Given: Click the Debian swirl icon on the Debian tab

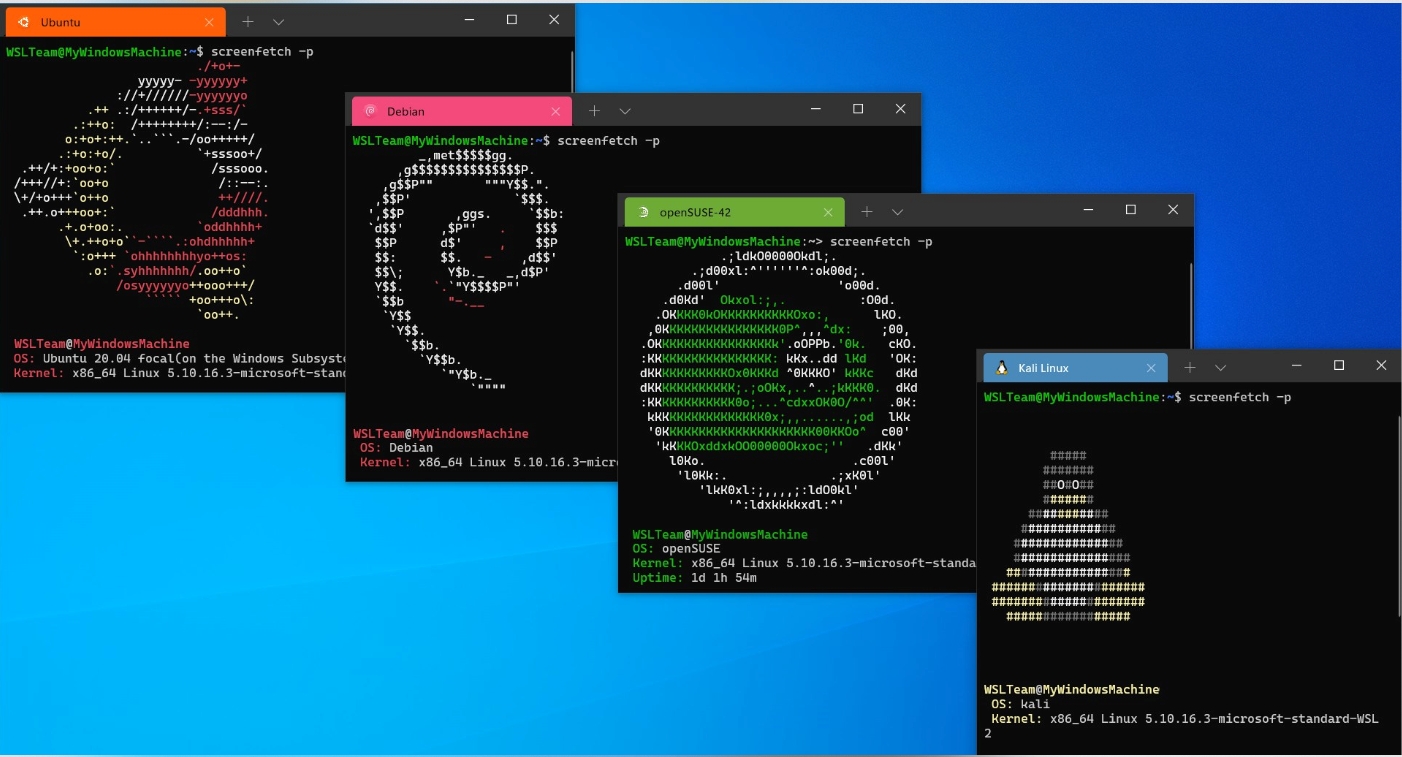Looking at the screenshot, I should (x=369, y=111).
